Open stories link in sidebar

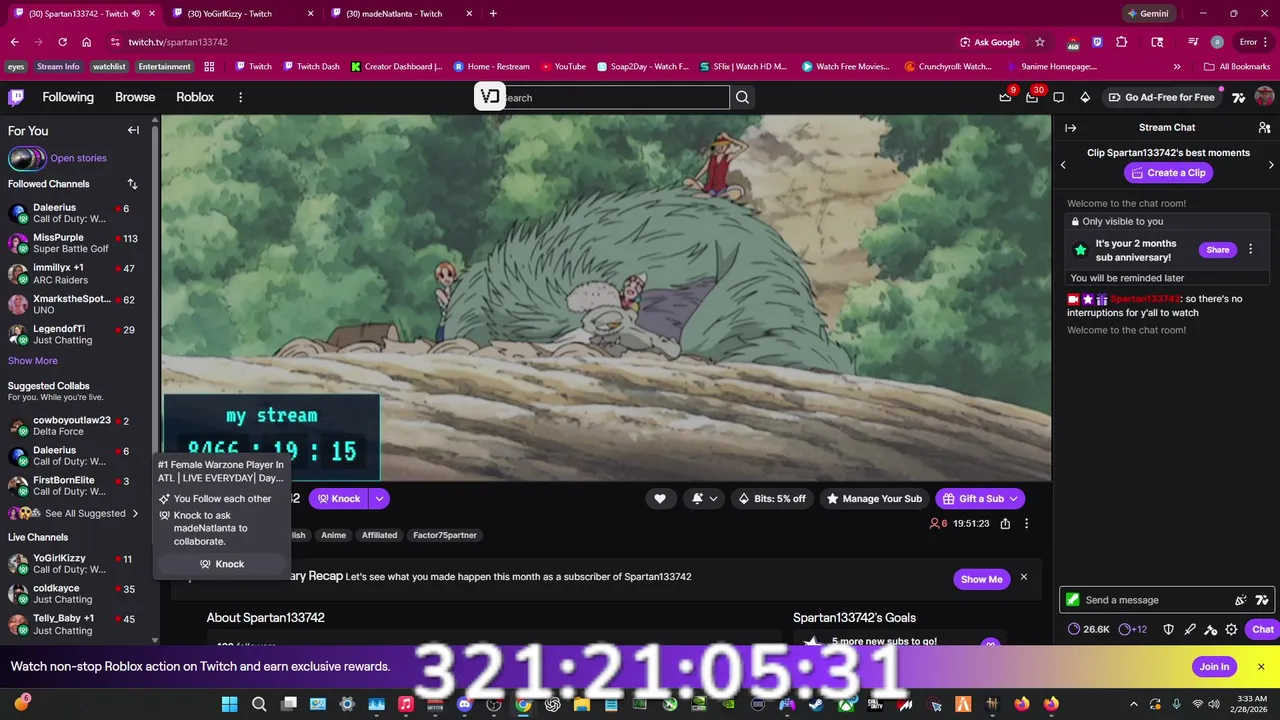pos(78,158)
